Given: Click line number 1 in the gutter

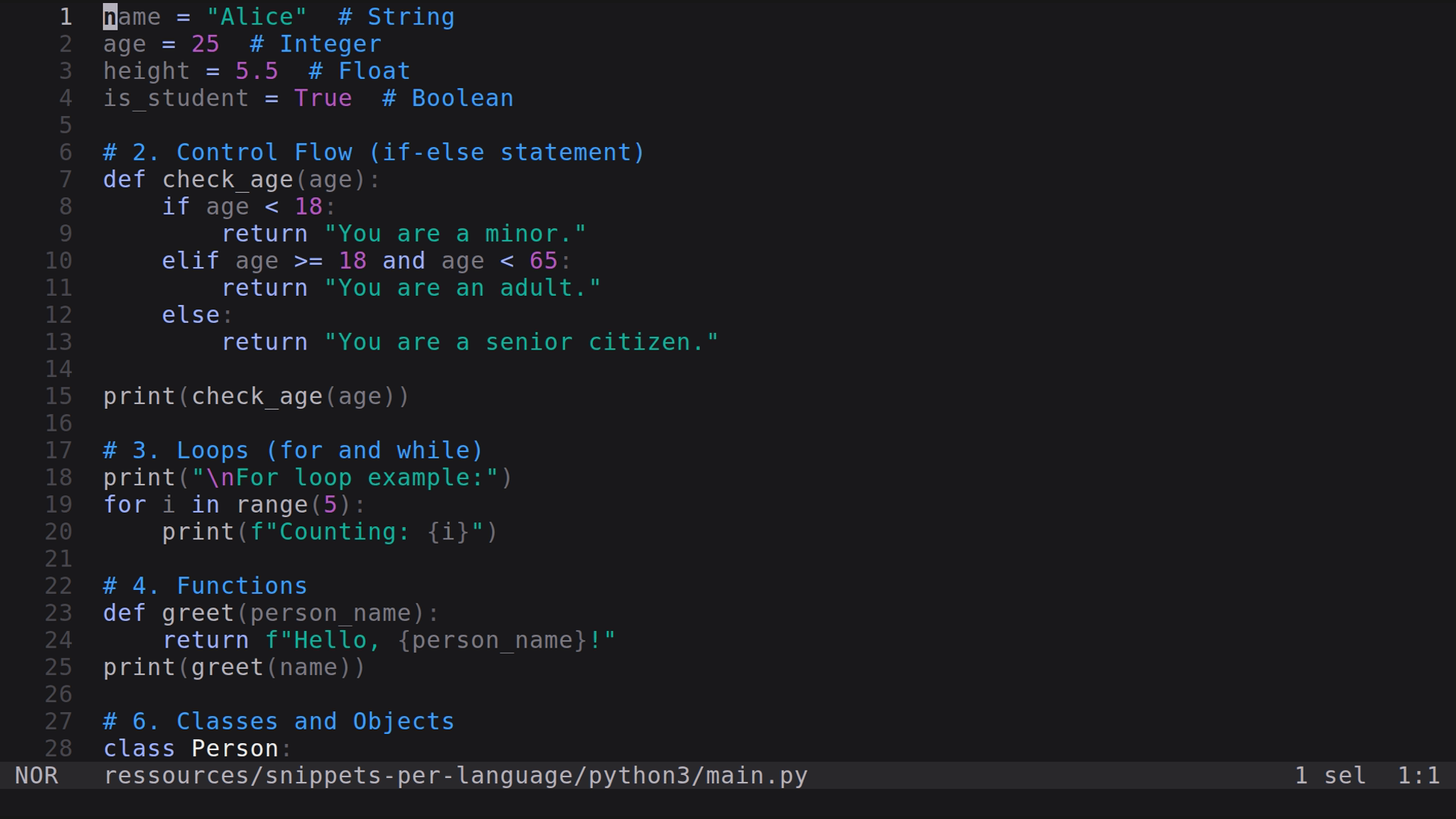Looking at the screenshot, I should (x=66, y=17).
